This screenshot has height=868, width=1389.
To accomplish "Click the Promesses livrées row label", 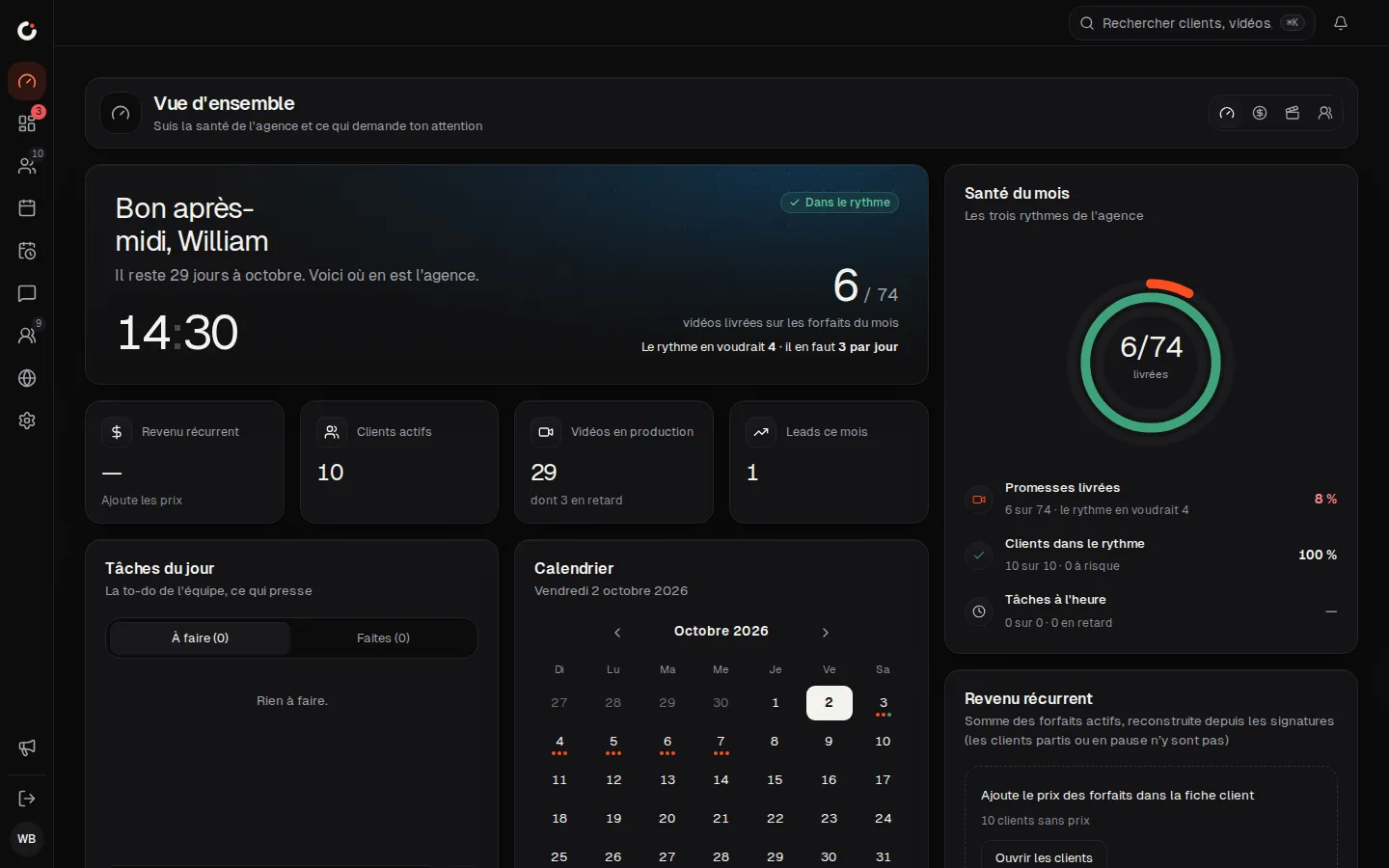I will (1062, 488).
